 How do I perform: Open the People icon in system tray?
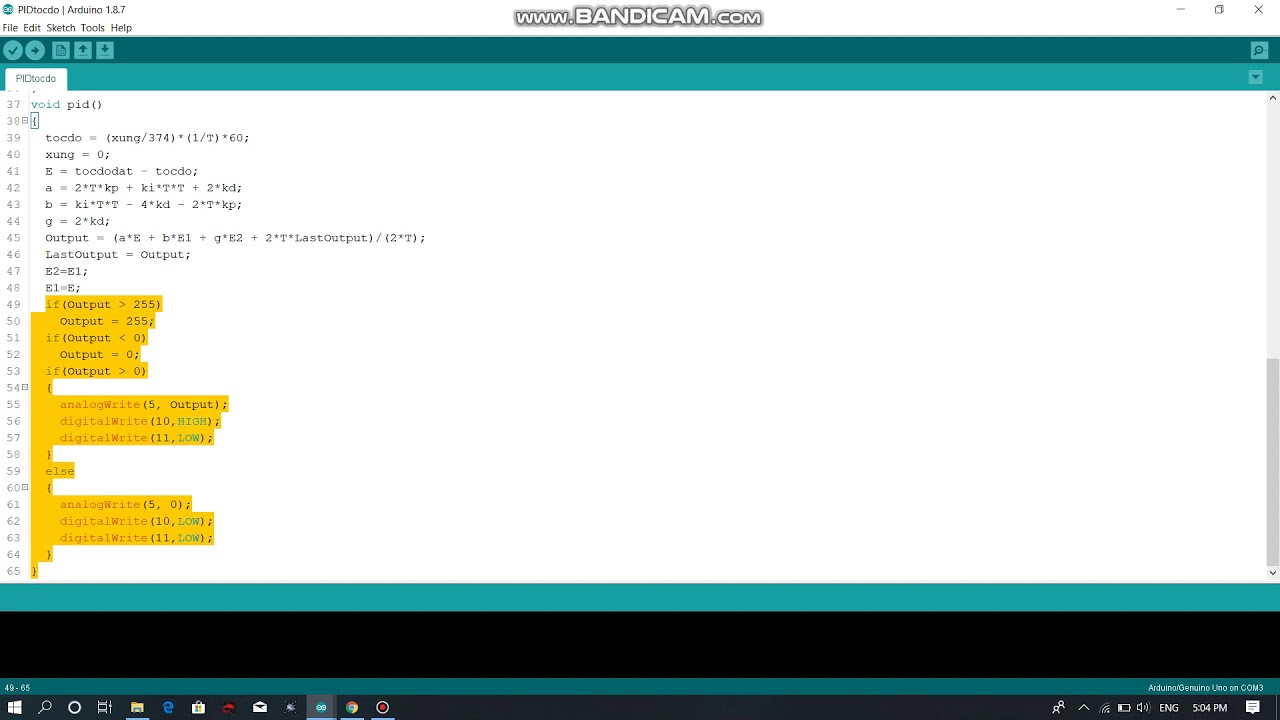click(1058, 707)
